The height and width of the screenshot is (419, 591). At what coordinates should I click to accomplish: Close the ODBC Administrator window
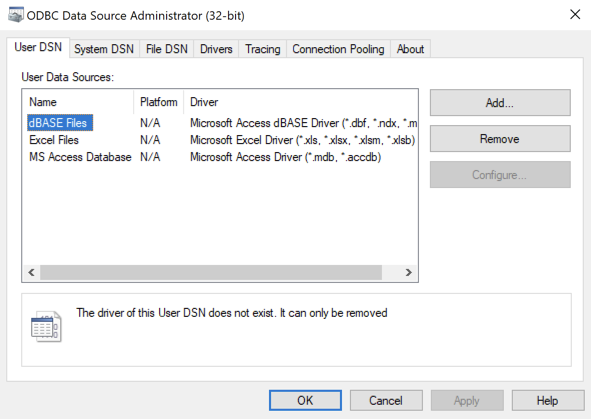pyautogui.click(x=575, y=14)
